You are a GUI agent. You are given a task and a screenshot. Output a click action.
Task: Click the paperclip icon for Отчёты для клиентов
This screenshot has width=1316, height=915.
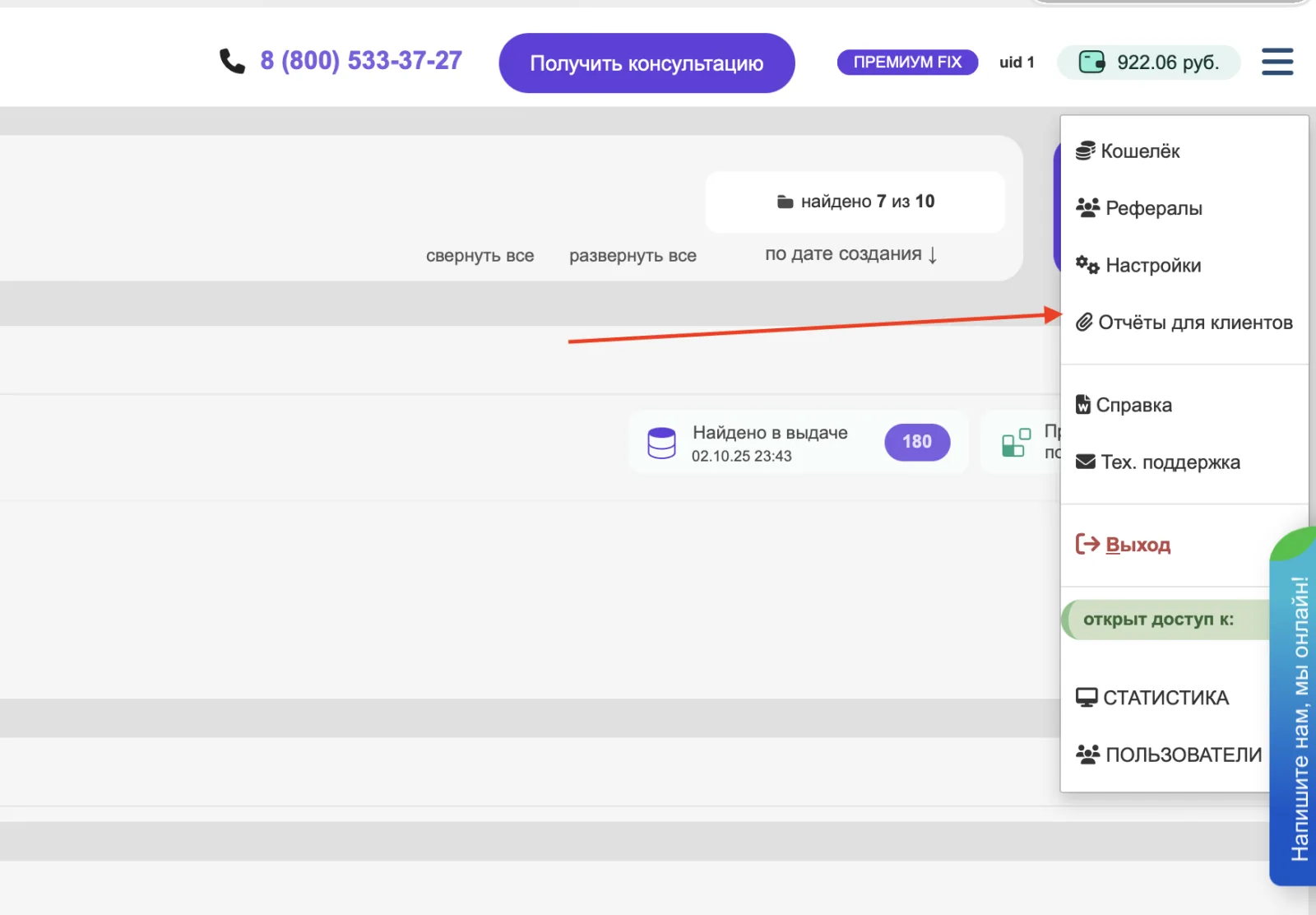[1085, 322]
